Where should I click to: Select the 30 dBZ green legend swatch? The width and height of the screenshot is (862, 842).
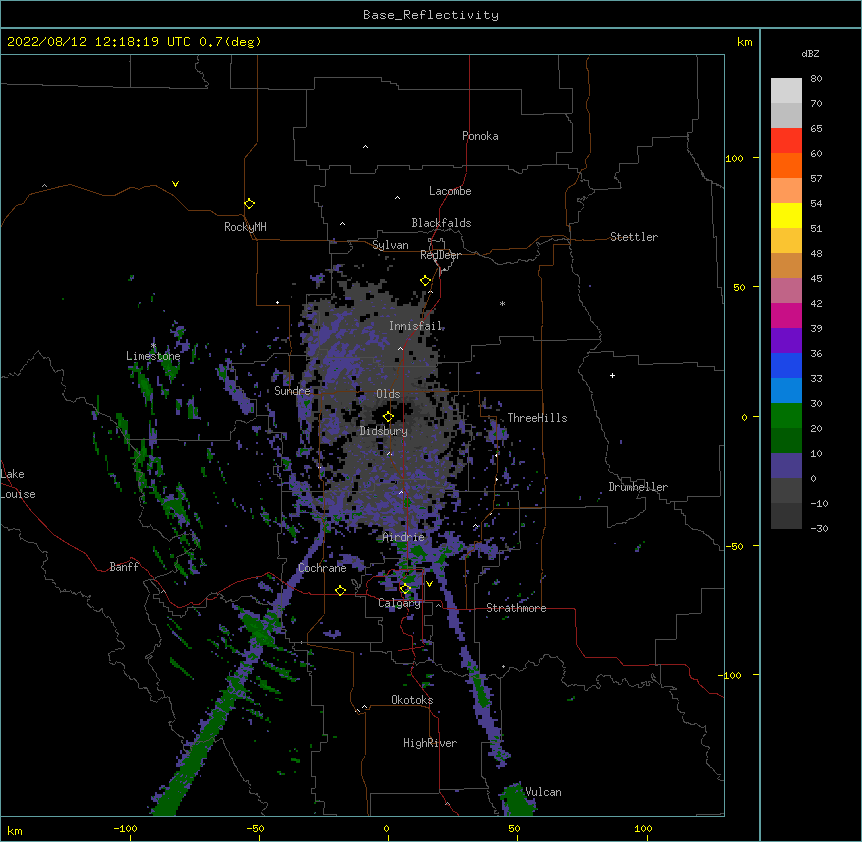tap(786, 416)
